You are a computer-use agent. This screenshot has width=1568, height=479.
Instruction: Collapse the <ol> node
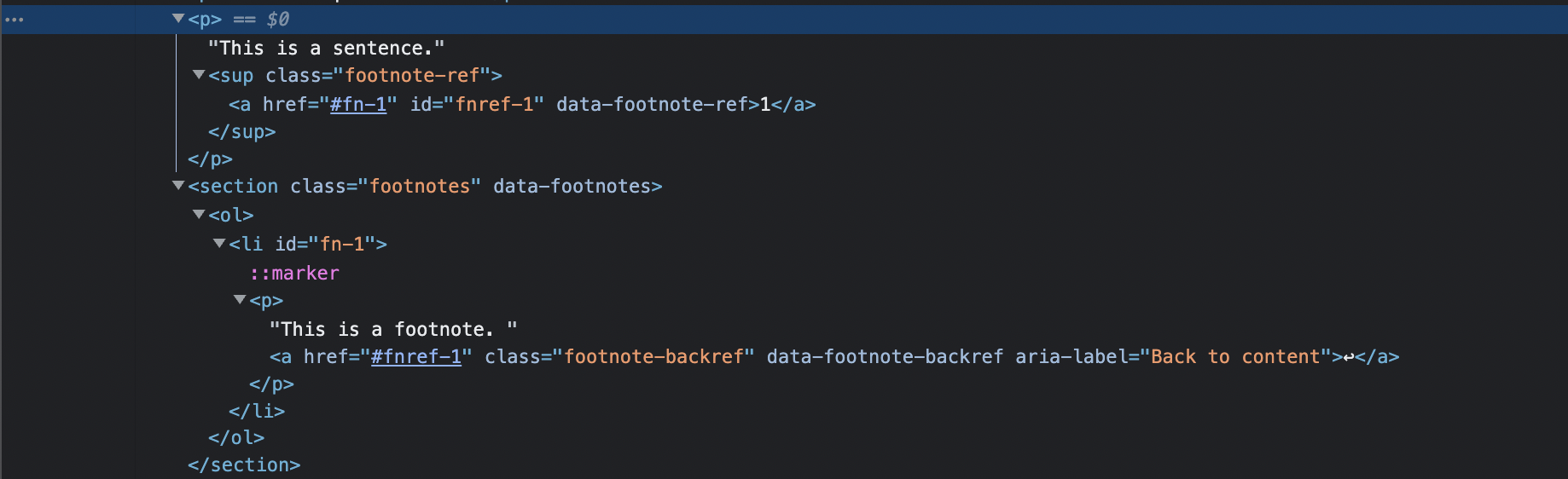199,215
